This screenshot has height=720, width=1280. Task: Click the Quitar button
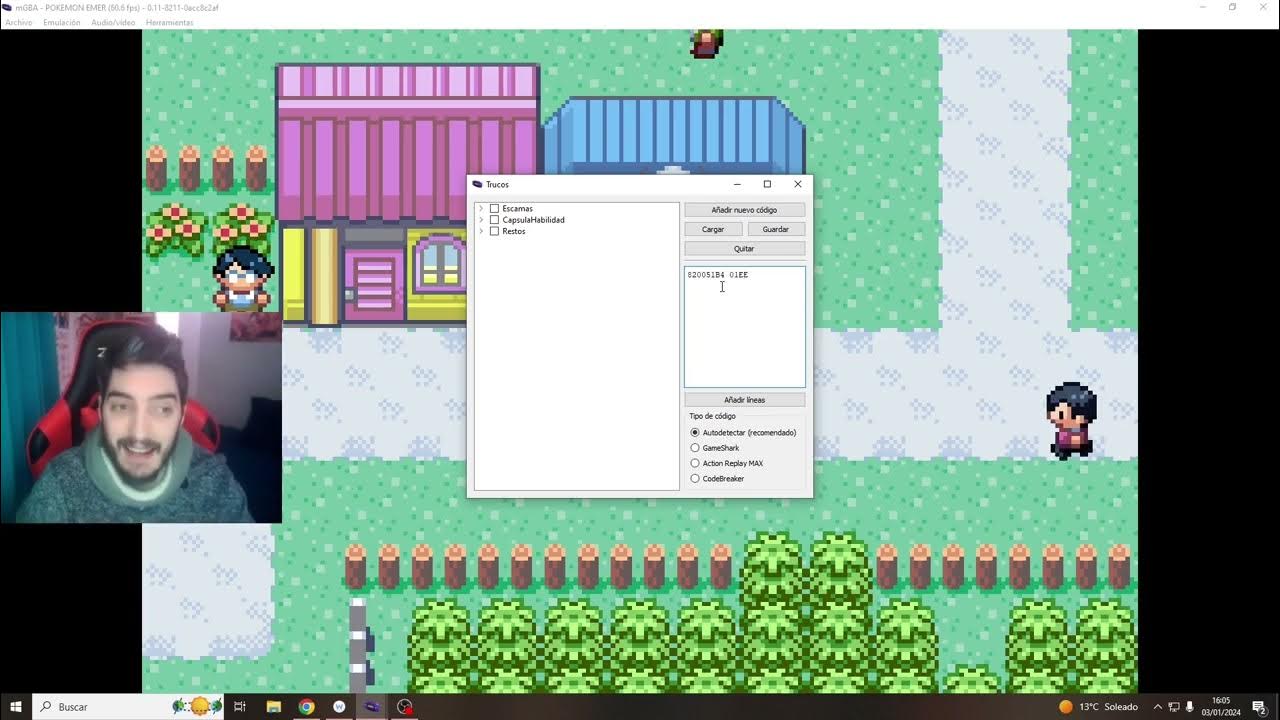pyautogui.click(x=744, y=249)
